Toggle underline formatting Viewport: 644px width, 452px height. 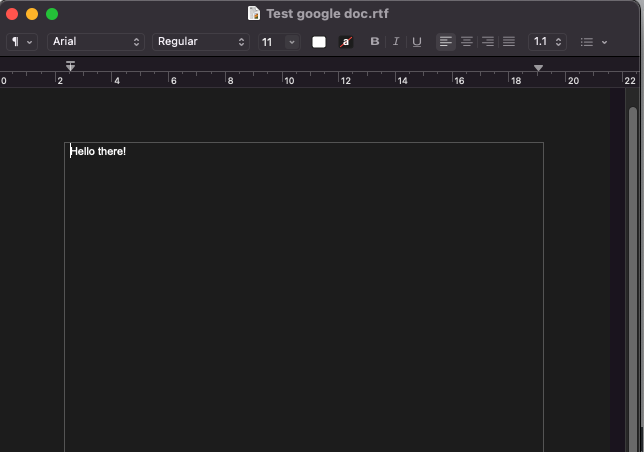(417, 41)
